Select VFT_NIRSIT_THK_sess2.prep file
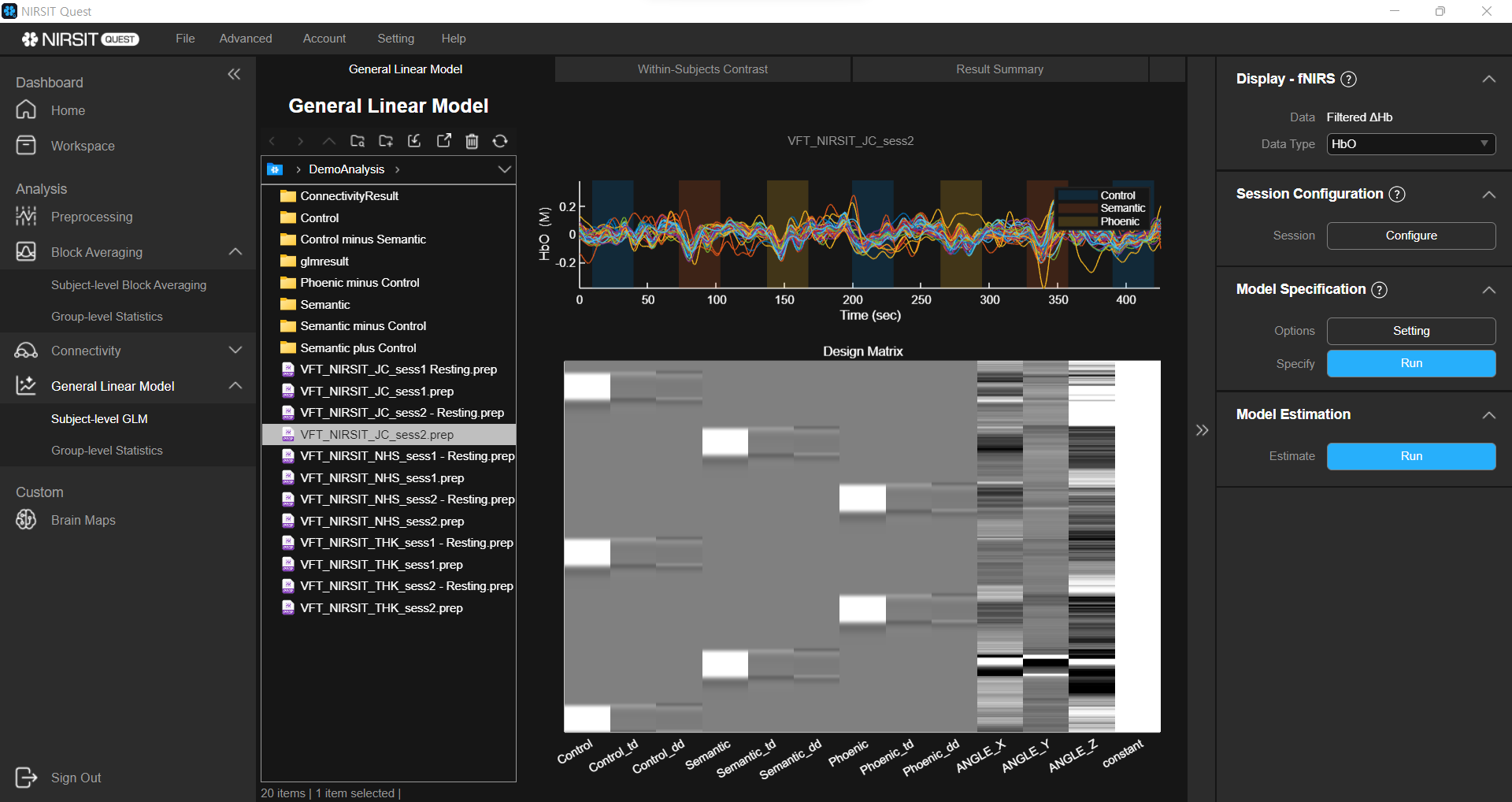The image size is (1512, 802). tap(388, 608)
